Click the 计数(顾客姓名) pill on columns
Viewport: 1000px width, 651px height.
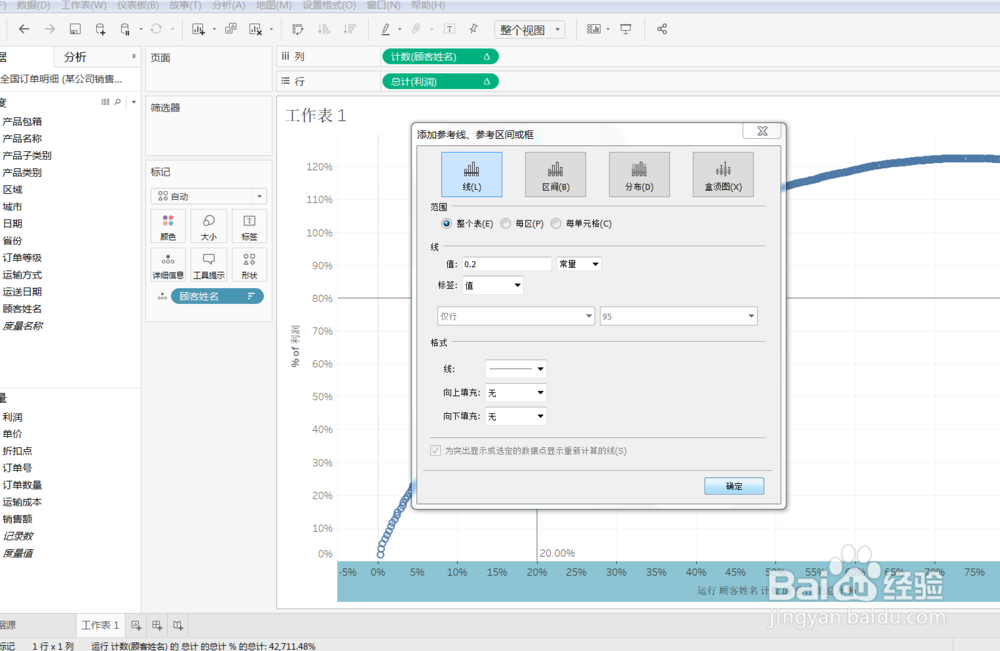440,57
